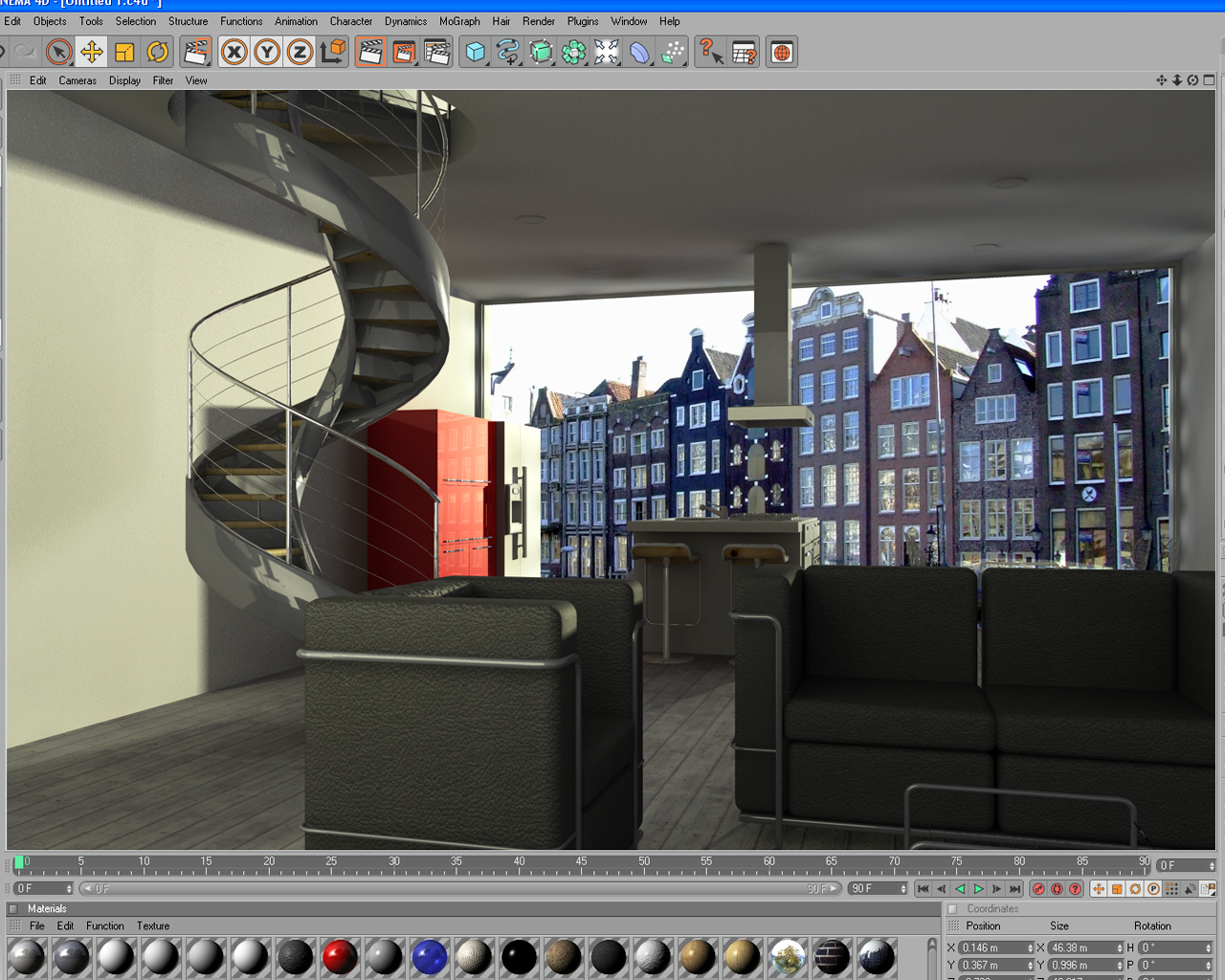
Task: Toggle viewport maximize icon
Action: [x=1209, y=80]
